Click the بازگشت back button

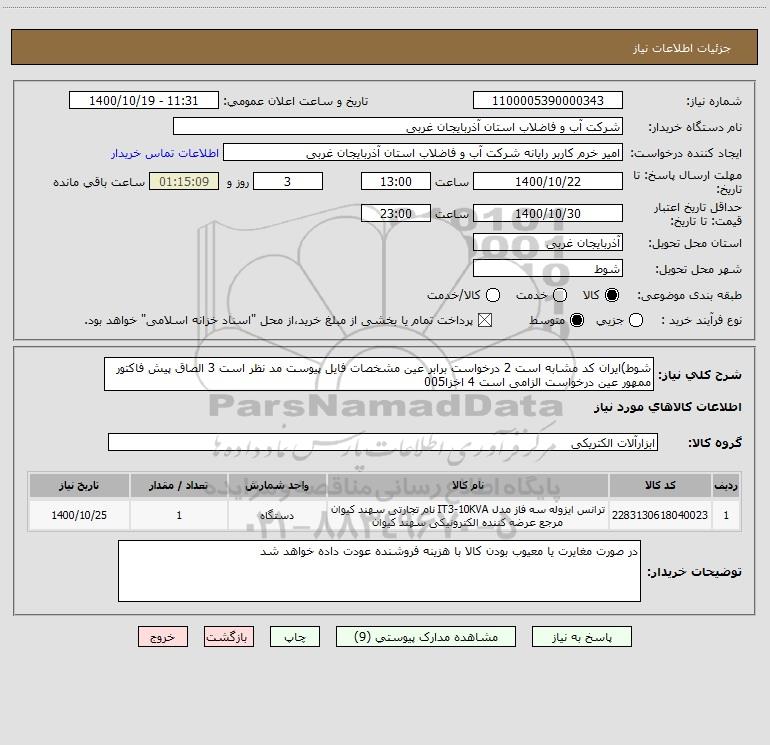(x=229, y=636)
